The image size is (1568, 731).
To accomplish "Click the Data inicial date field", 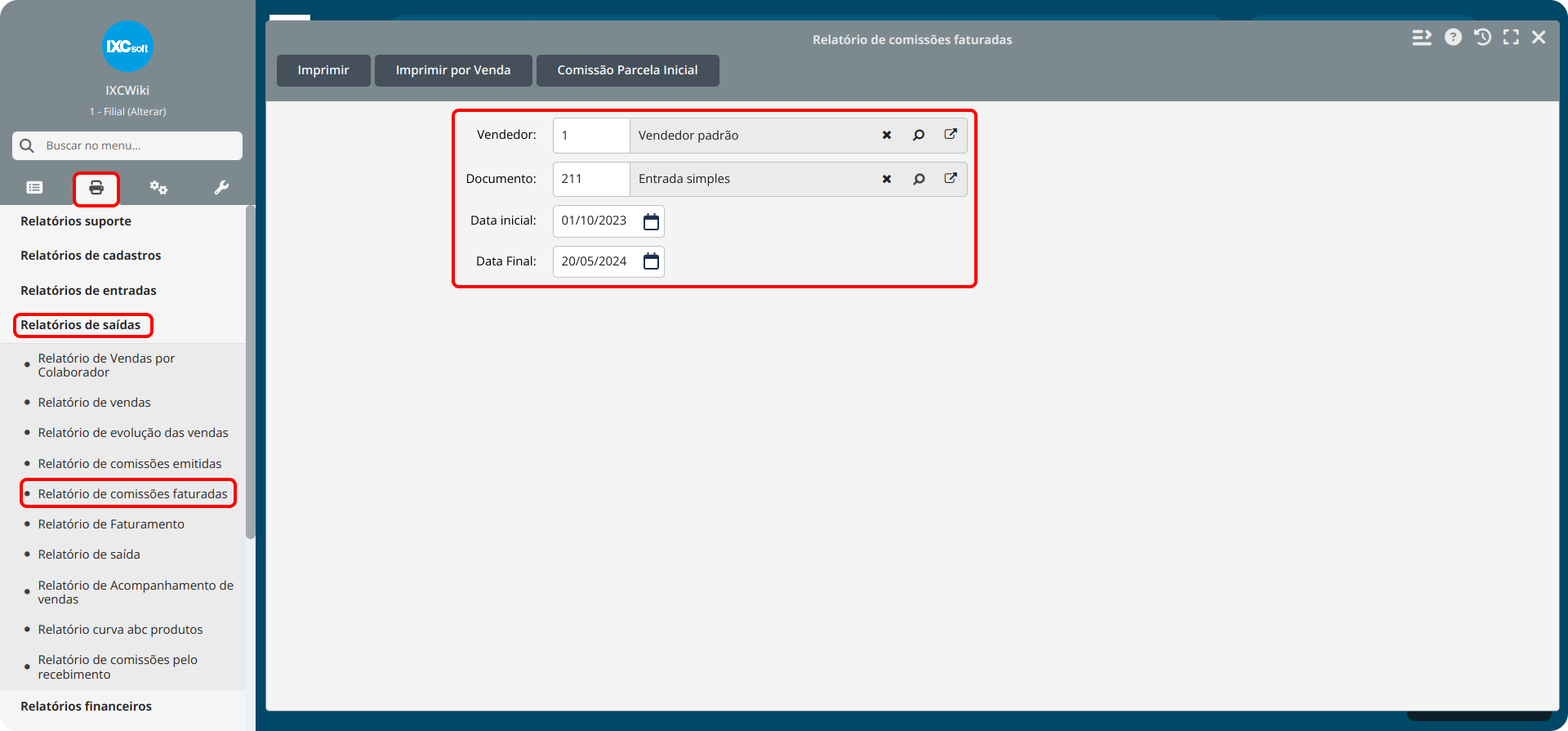I will (x=608, y=221).
